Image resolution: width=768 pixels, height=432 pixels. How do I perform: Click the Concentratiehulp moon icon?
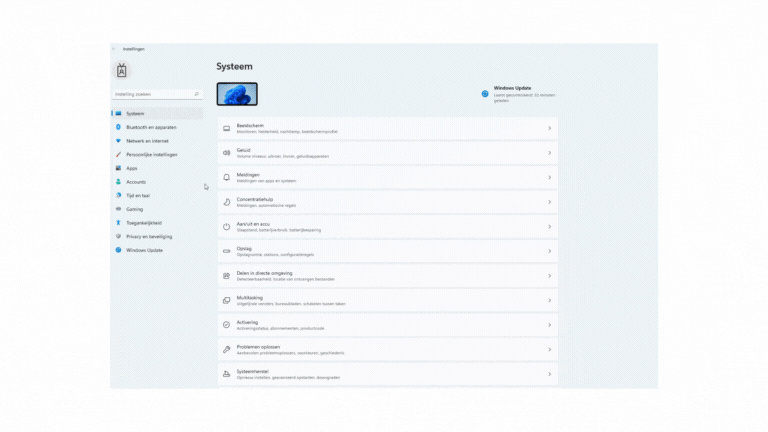click(226, 202)
